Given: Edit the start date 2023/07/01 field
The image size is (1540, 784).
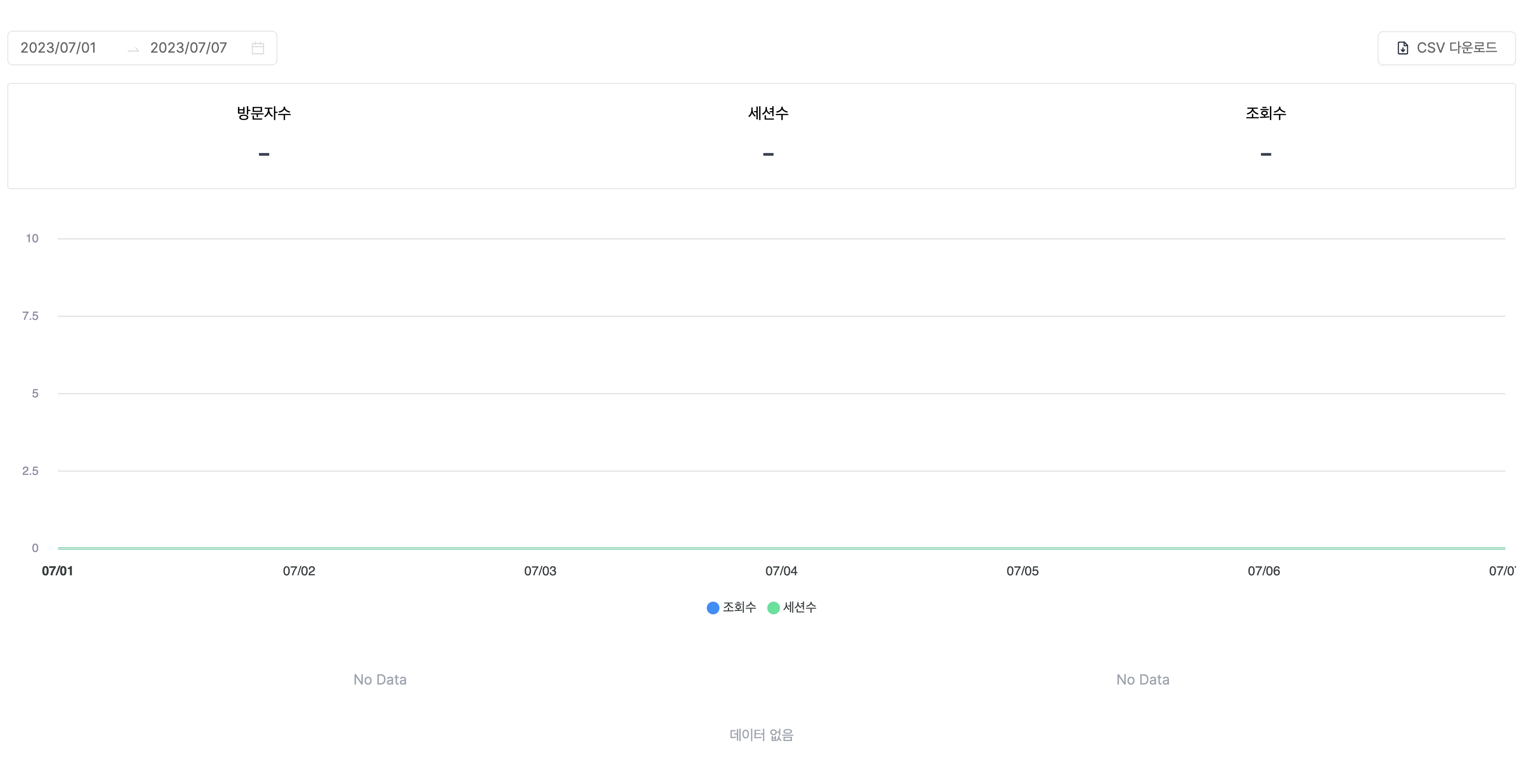Looking at the screenshot, I should [x=59, y=48].
